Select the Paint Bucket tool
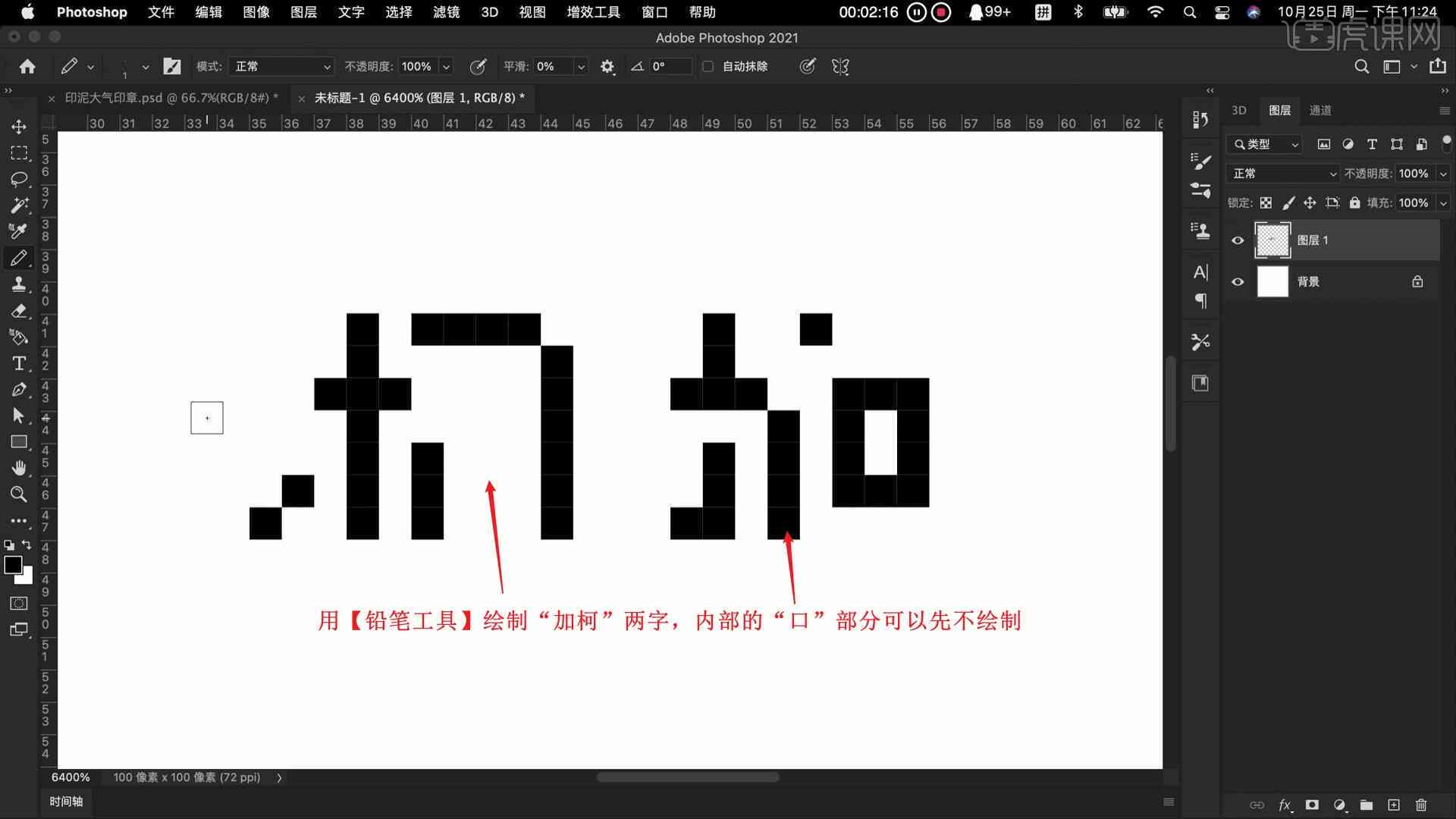1456x819 pixels. click(19, 337)
